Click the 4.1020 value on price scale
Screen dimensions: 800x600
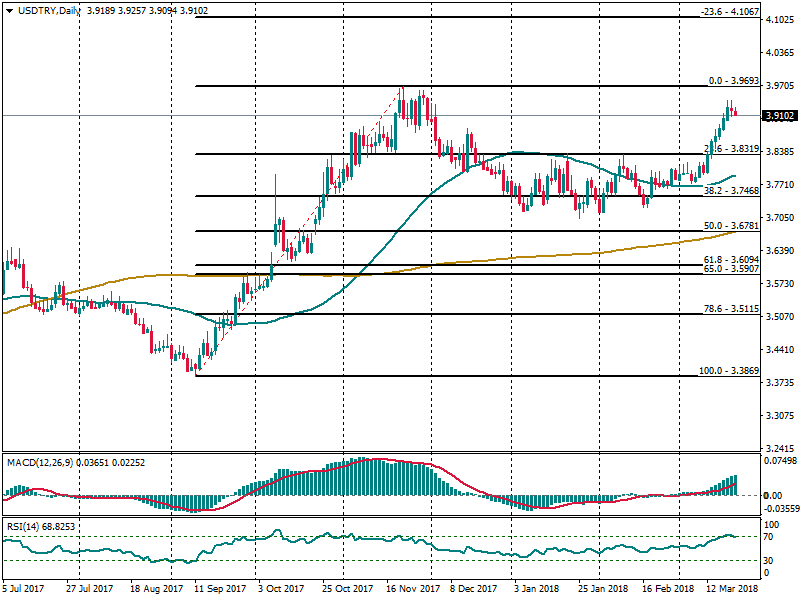778,20
